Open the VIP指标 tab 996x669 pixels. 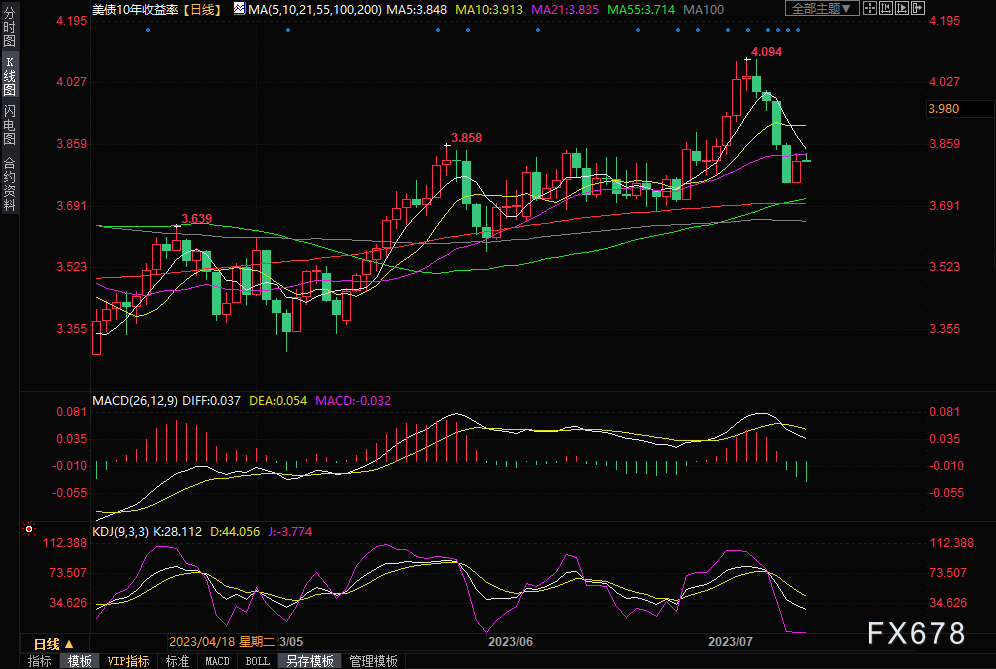(x=128, y=661)
